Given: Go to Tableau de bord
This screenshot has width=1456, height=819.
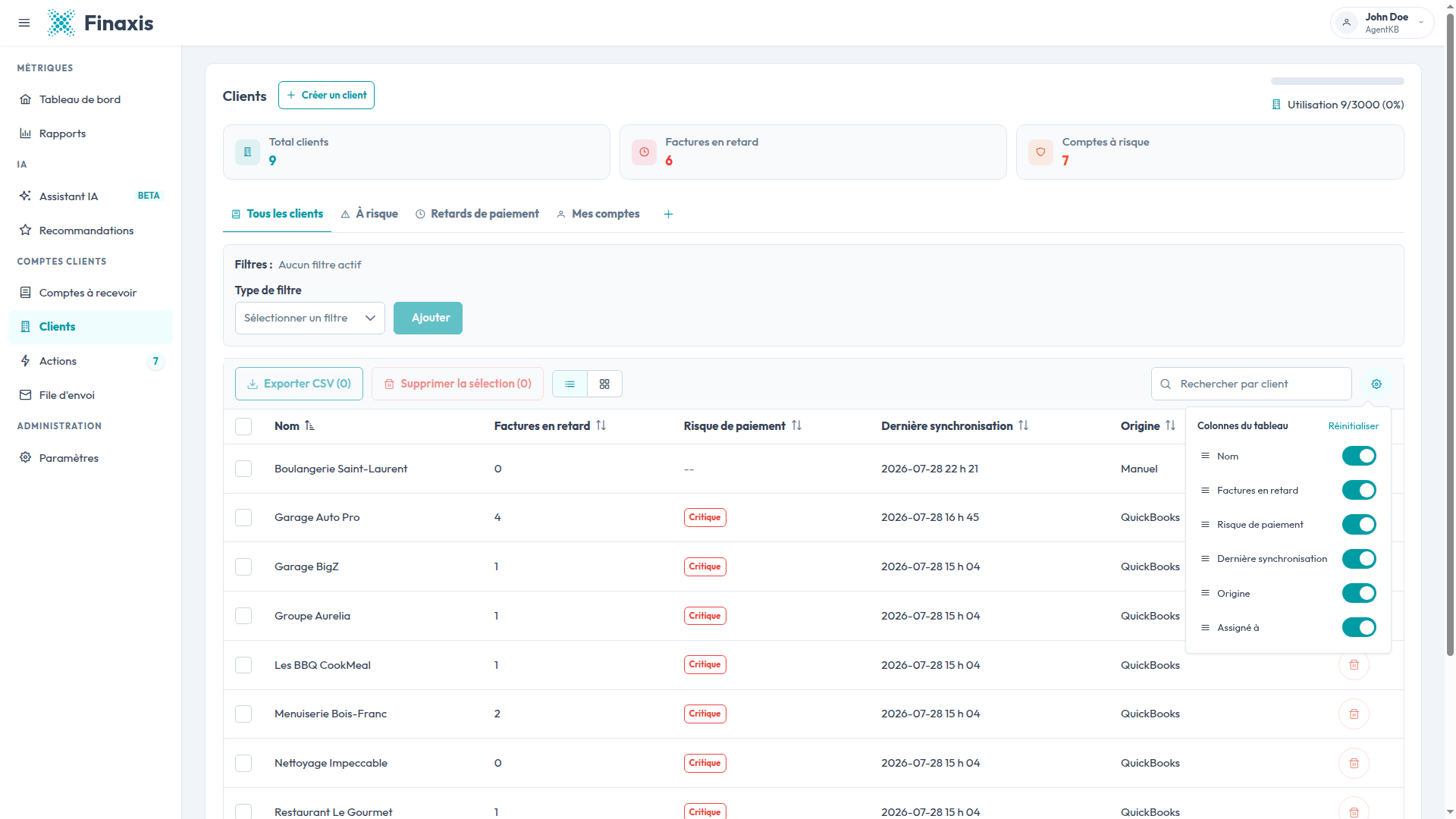Looking at the screenshot, I should click(x=90, y=99).
